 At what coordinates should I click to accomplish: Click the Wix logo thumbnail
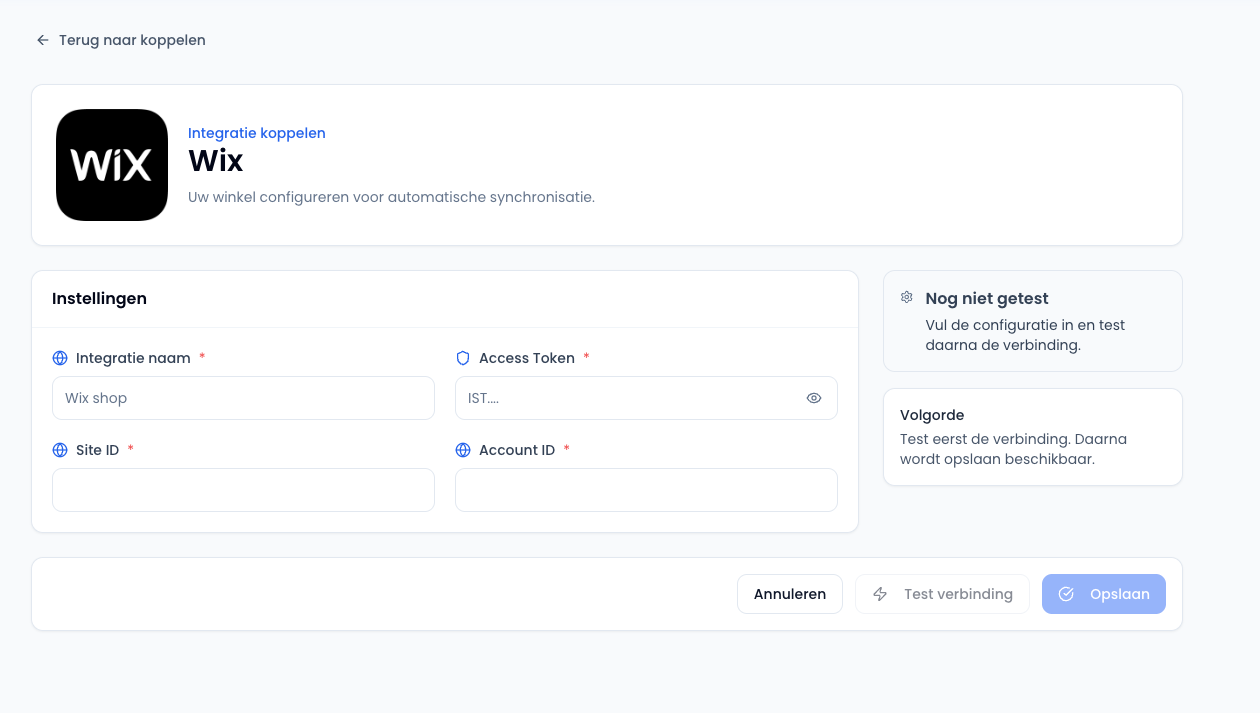coord(112,165)
